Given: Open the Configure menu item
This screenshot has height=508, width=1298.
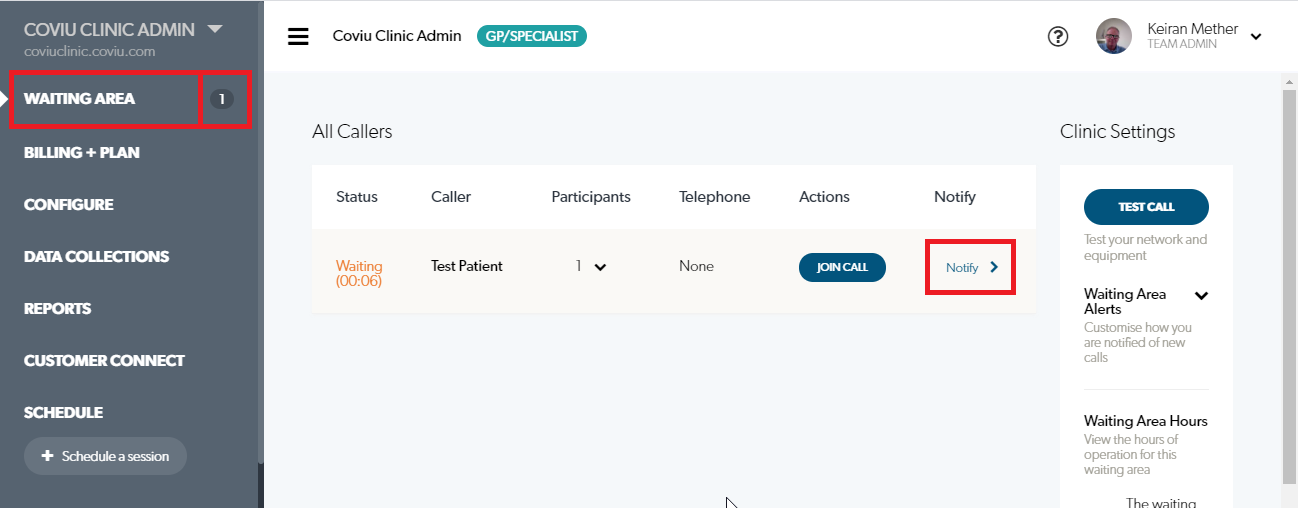Looking at the screenshot, I should pyautogui.click(x=69, y=204).
